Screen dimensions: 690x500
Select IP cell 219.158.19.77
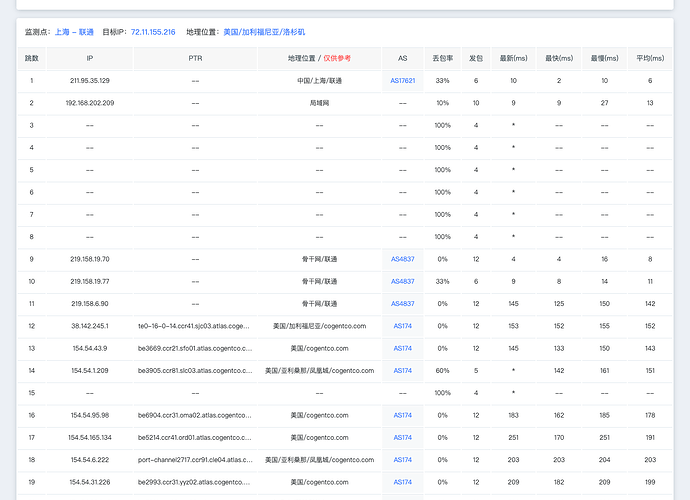point(90,281)
